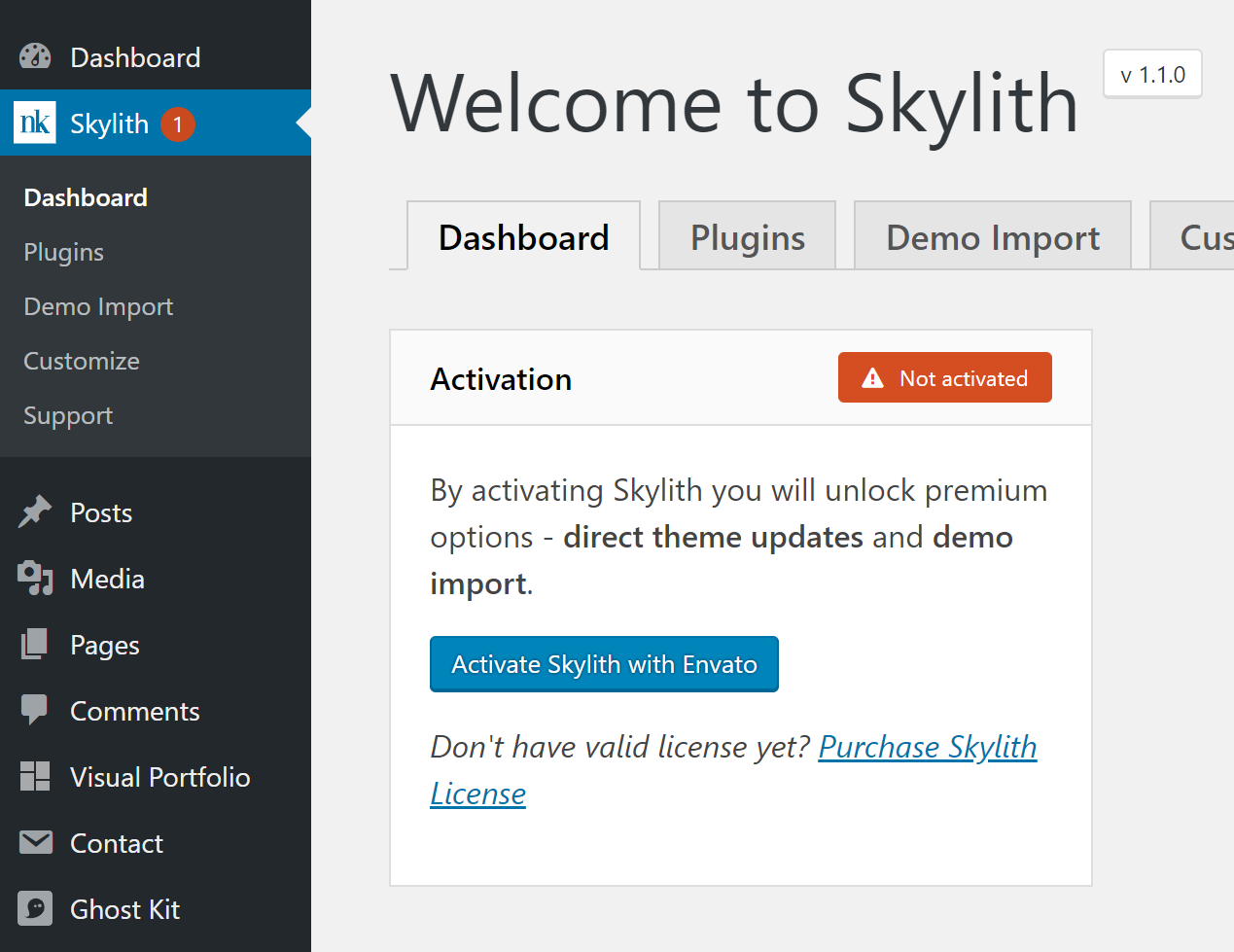Screen dimensions: 1234x952
Task: Click the bold 'direct theme updates' text
Action: tap(713, 537)
